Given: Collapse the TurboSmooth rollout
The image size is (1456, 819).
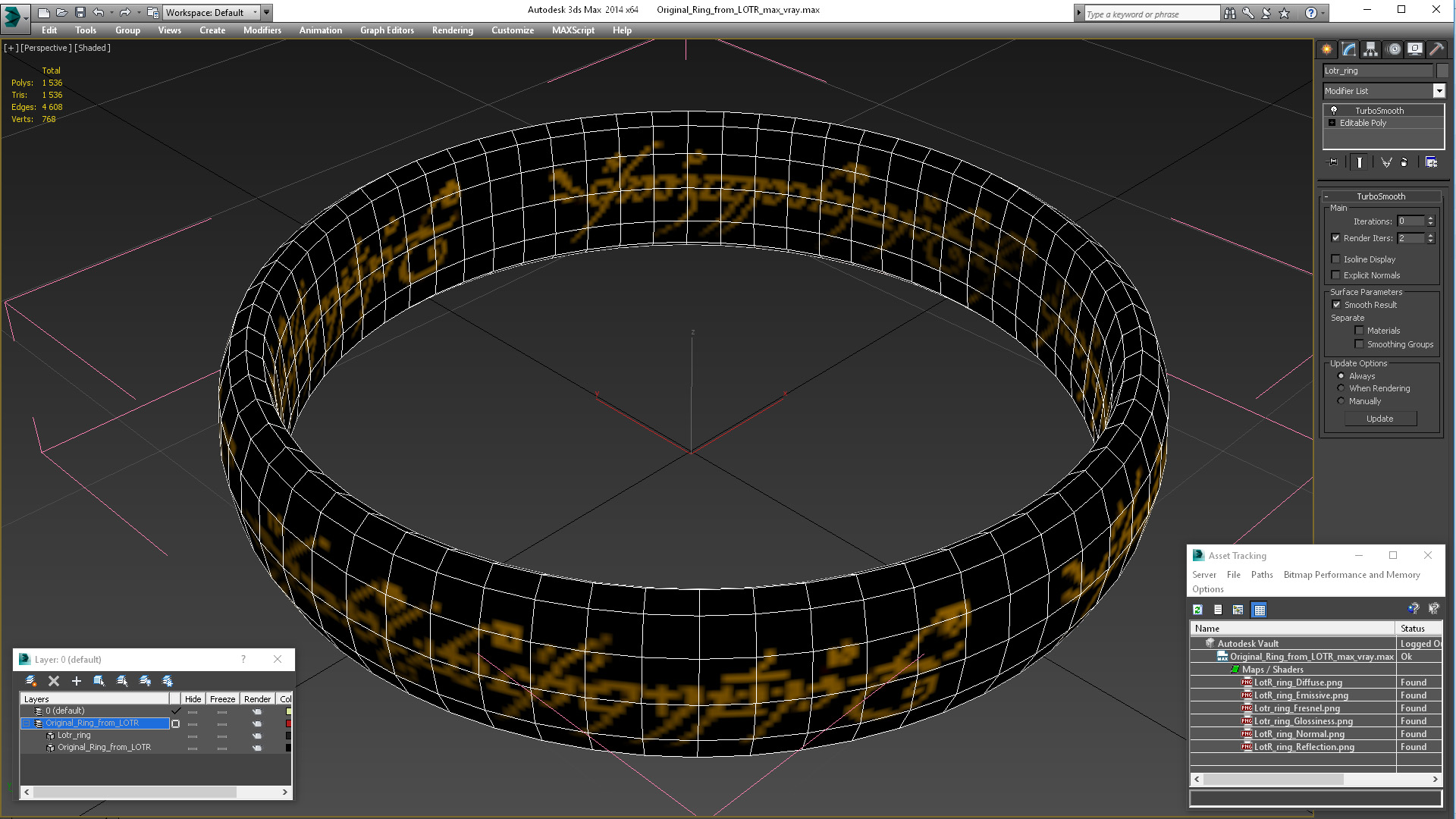Looking at the screenshot, I should coord(1326,196).
